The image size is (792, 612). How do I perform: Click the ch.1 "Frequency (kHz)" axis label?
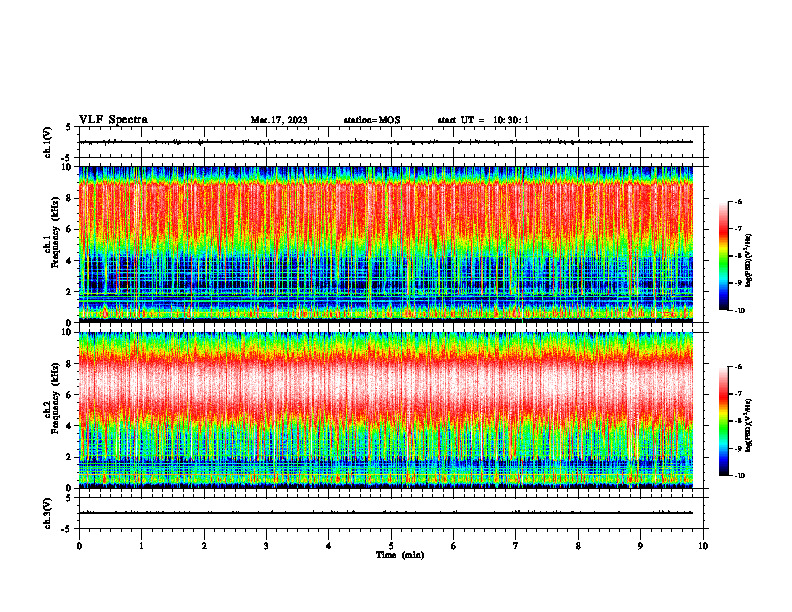pyautogui.click(x=54, y=232)
